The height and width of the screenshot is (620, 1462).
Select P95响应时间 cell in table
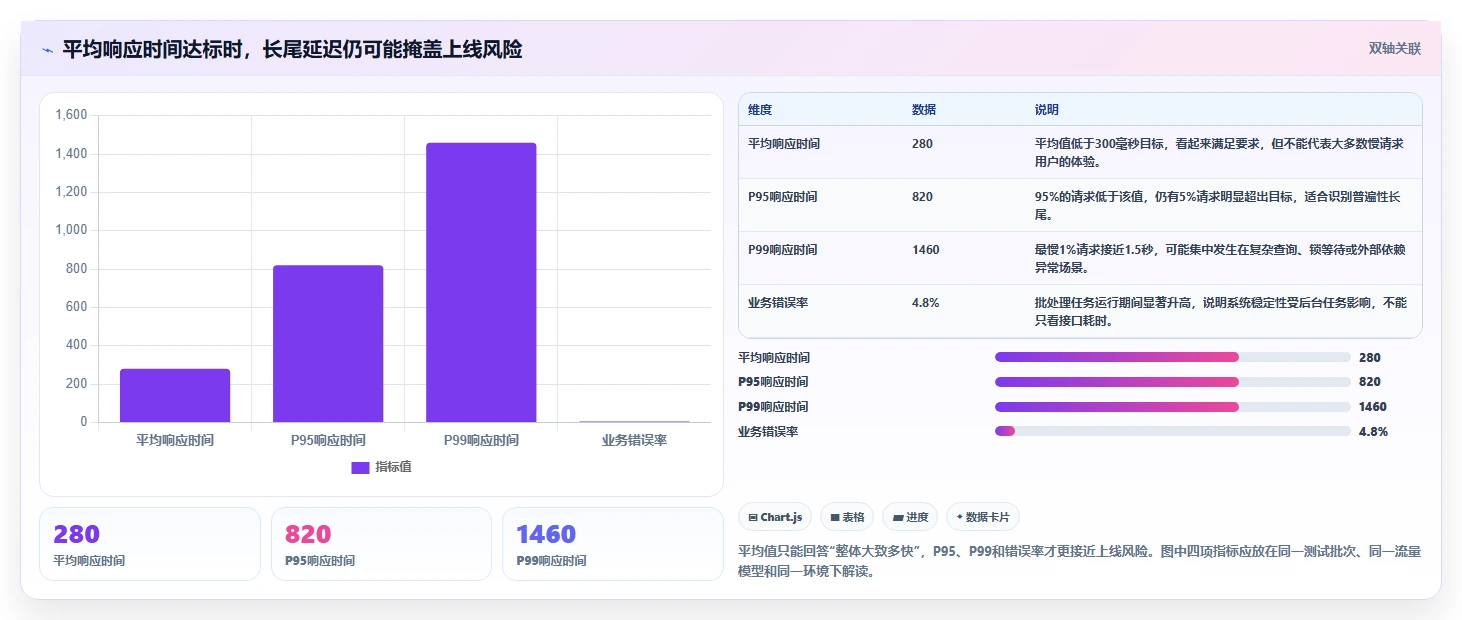click(x=783, y=197)
